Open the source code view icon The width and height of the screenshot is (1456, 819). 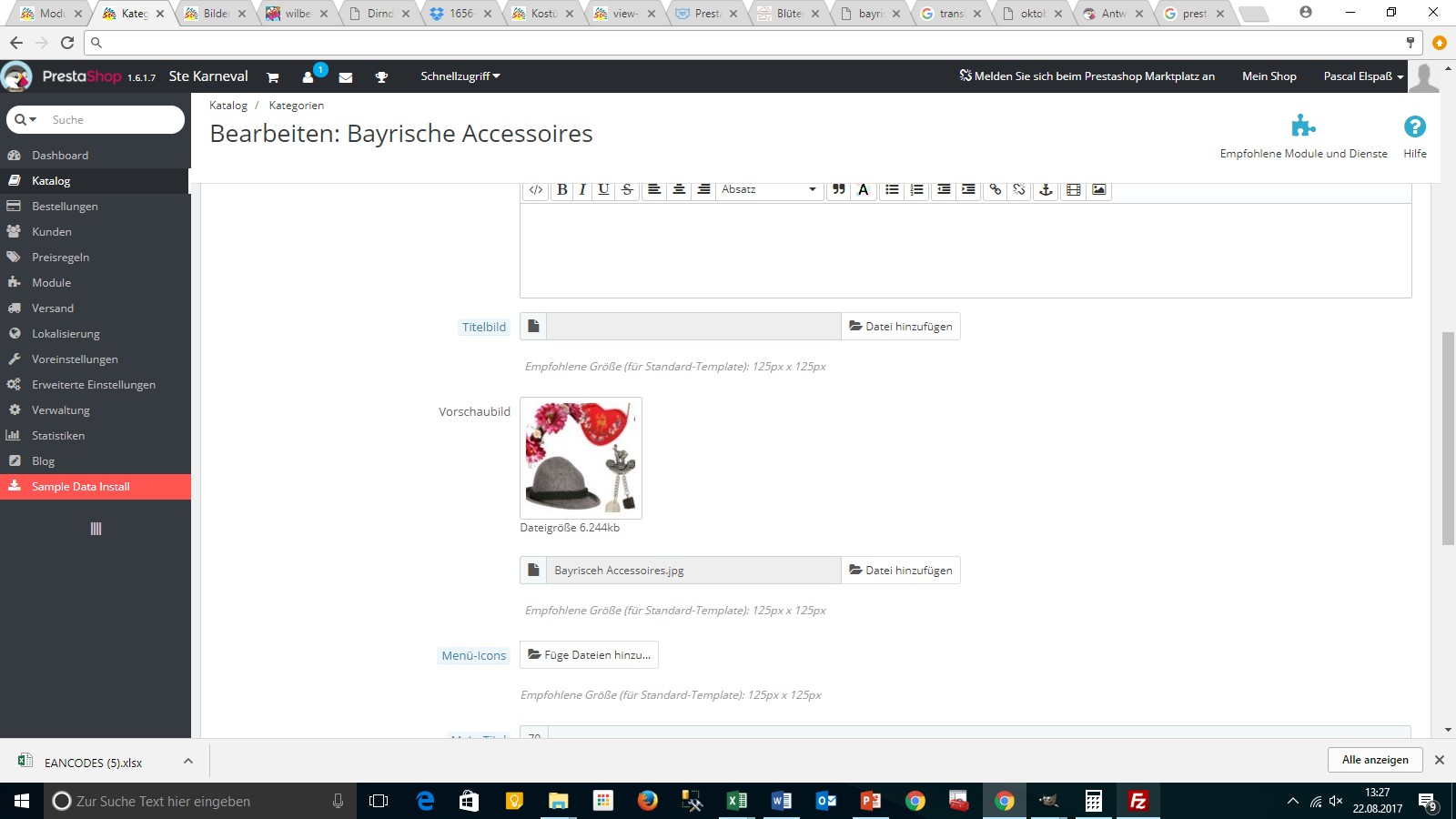pyautogui.click(x=536, y=189)
